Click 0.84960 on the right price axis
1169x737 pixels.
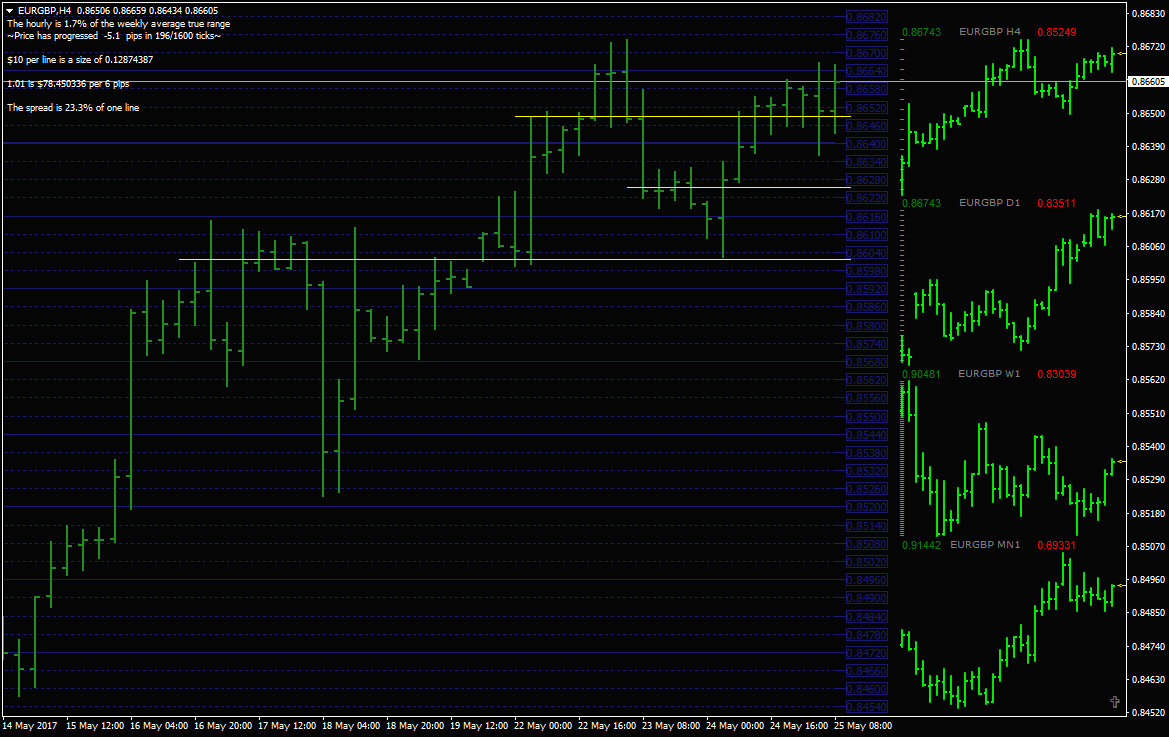point(1148,579)
